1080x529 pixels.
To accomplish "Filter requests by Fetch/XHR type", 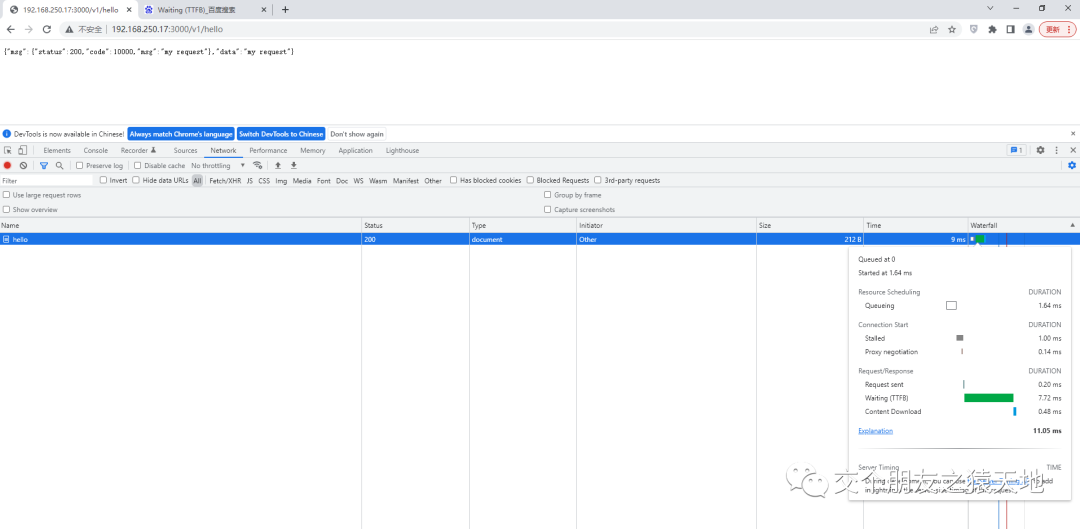I will (x=225, y=180).
